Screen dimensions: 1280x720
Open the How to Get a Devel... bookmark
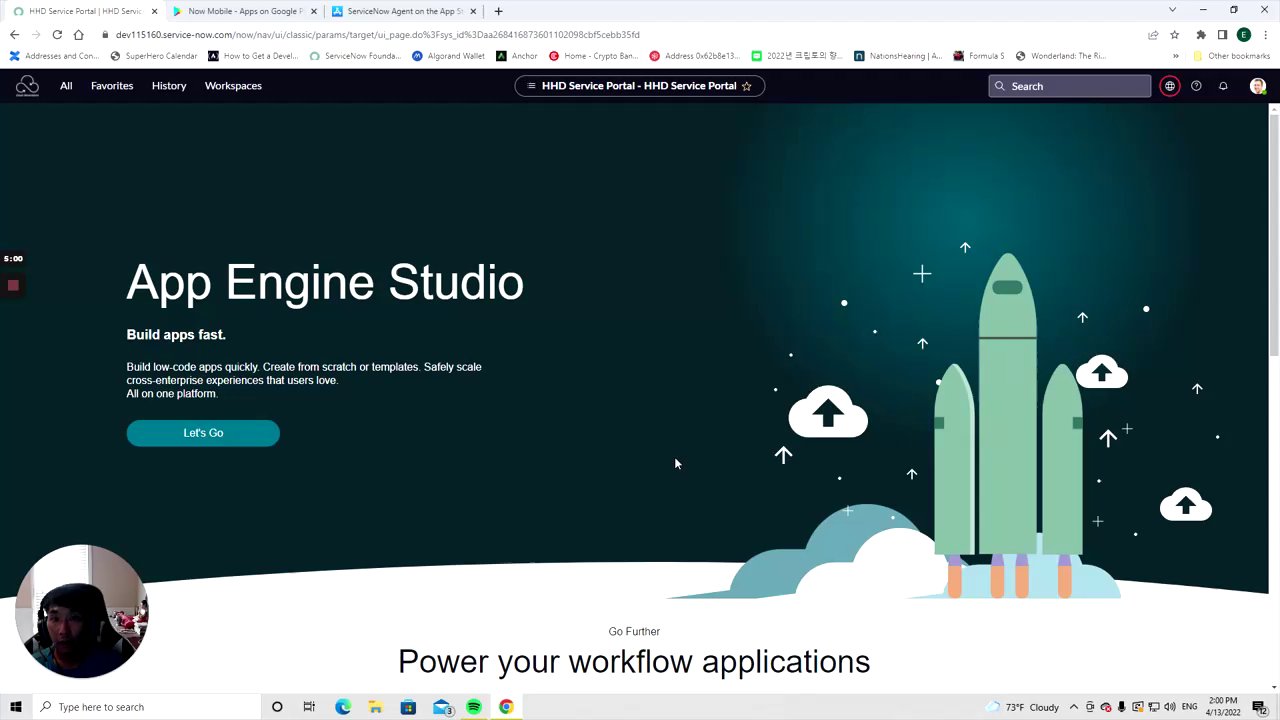(x=253, y=56)
